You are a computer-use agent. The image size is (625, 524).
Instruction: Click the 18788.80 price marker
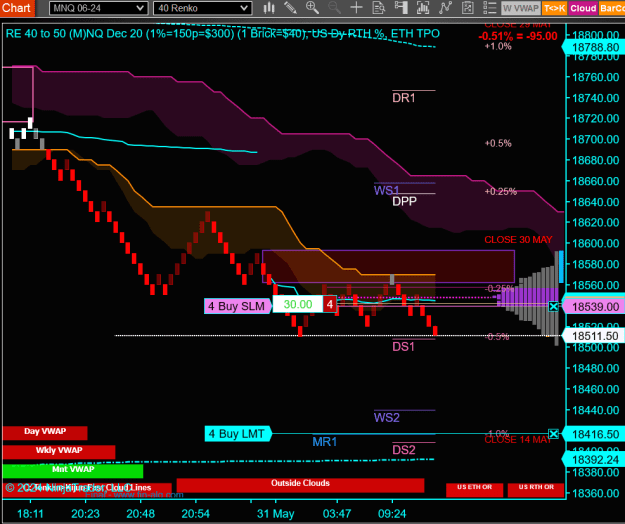click(x=594, y=48)
